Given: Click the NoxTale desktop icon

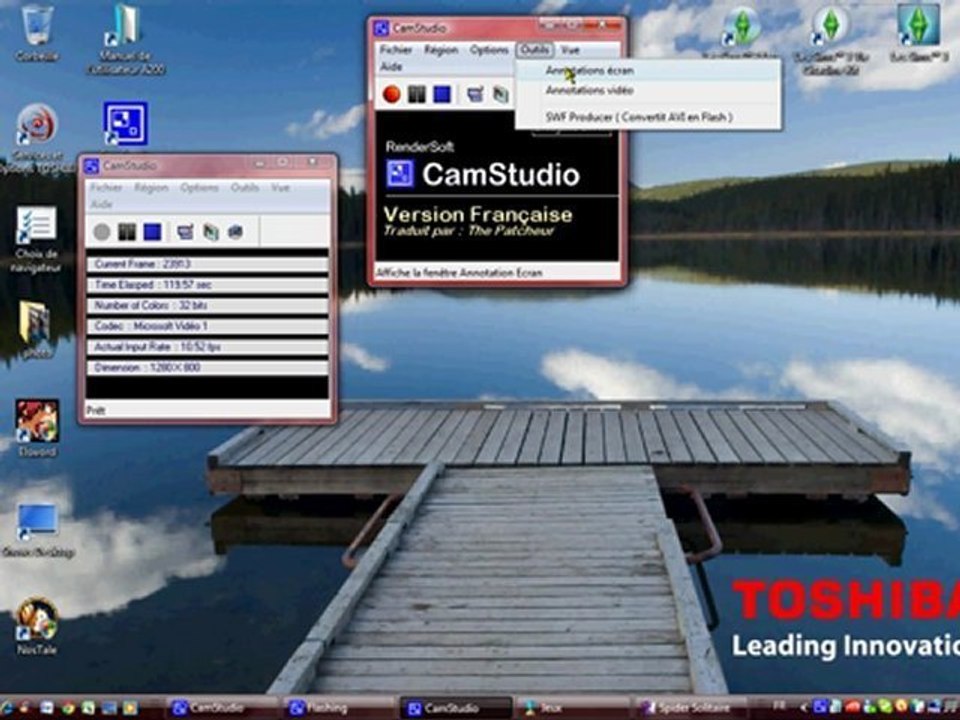Looking at the screenshot, I should (37, 626).
